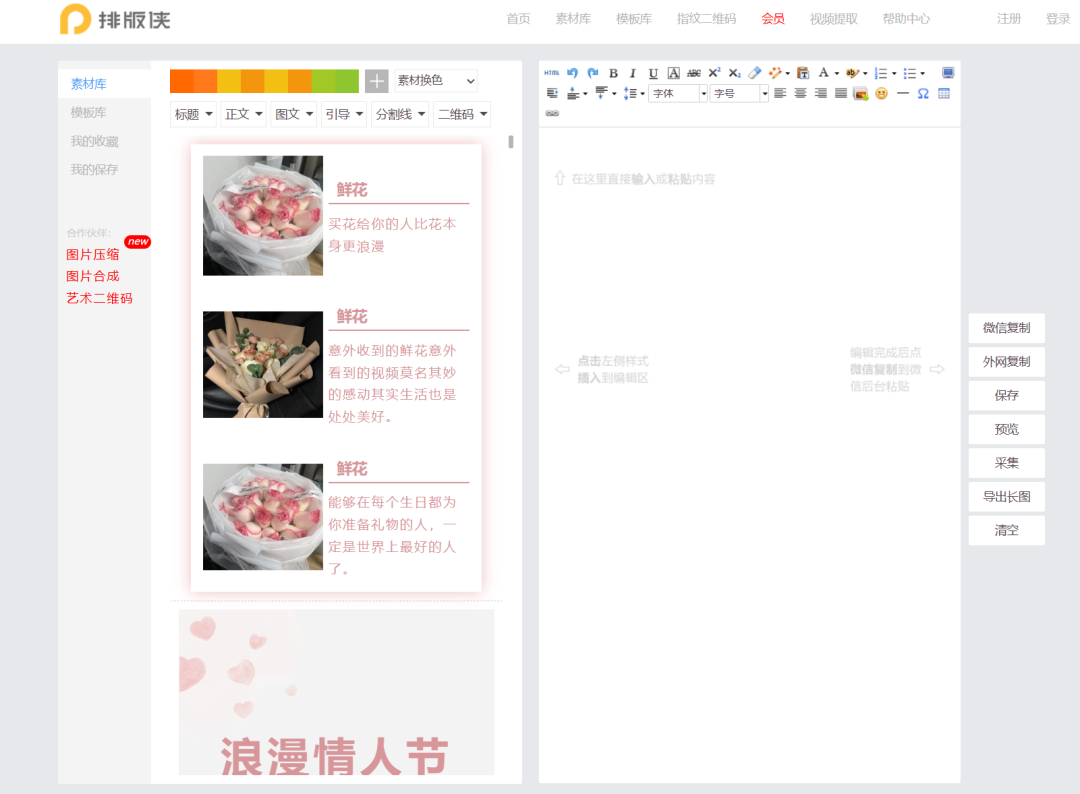The width and height of the screenshot is (1080, 794).
Task: Click the insert image icon
Action: pos(860,93)
